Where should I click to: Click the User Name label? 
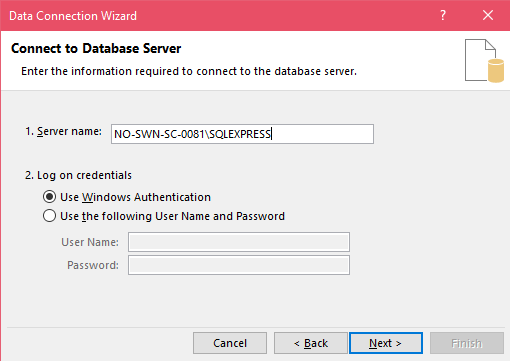pyautogui.click(x=90, y=242)
